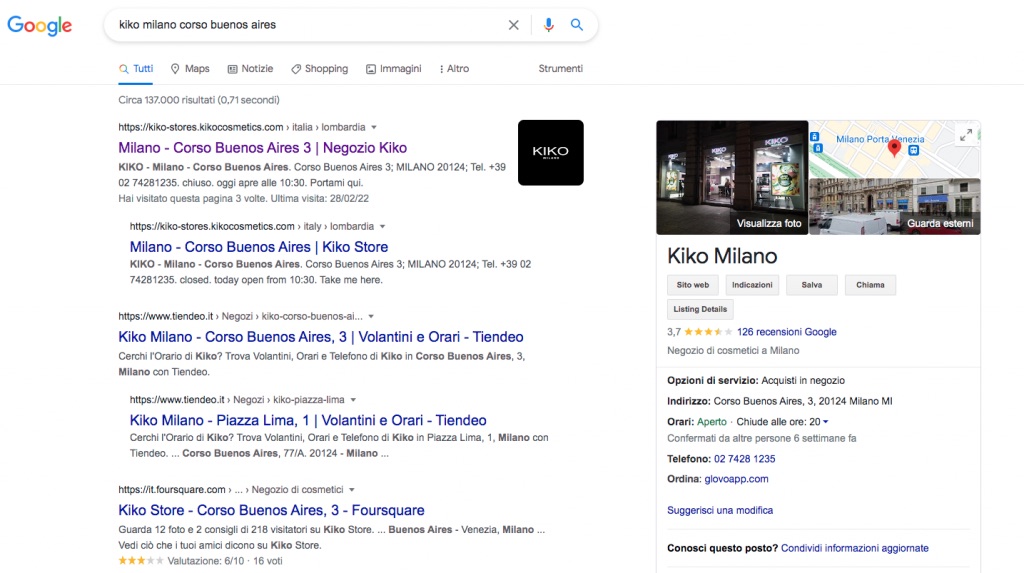Click phone number 02 7428 1235
The image size is (1024, 573).
[x=744, y=459]
